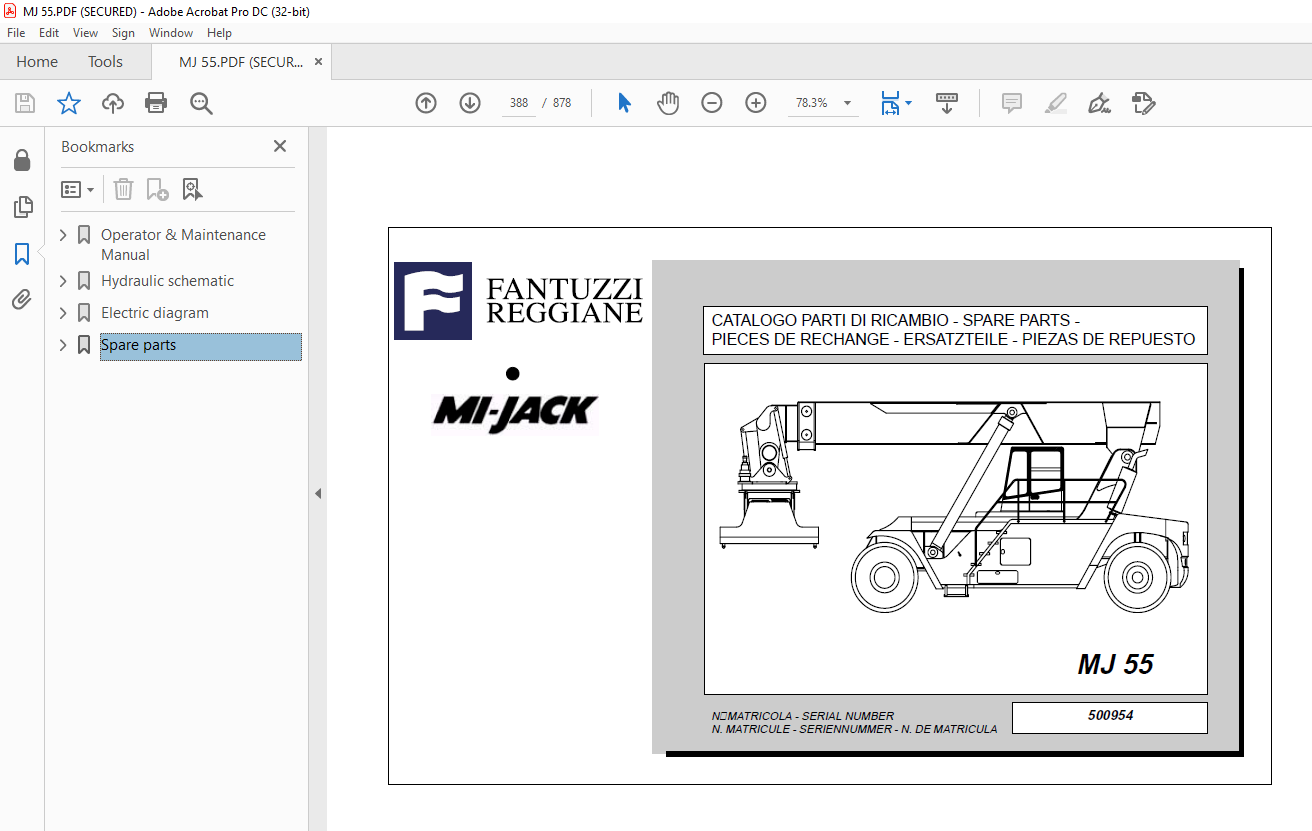Open the Help menu
Screen dimensions: 1312x831
point(219,33)
